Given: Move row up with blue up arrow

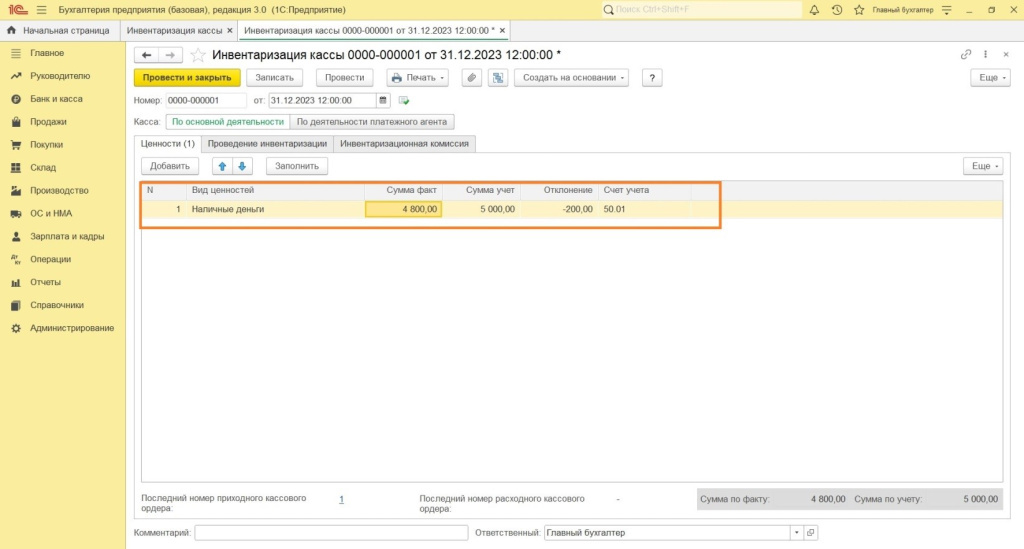Looking at the screenshot, I should (222, 166).
